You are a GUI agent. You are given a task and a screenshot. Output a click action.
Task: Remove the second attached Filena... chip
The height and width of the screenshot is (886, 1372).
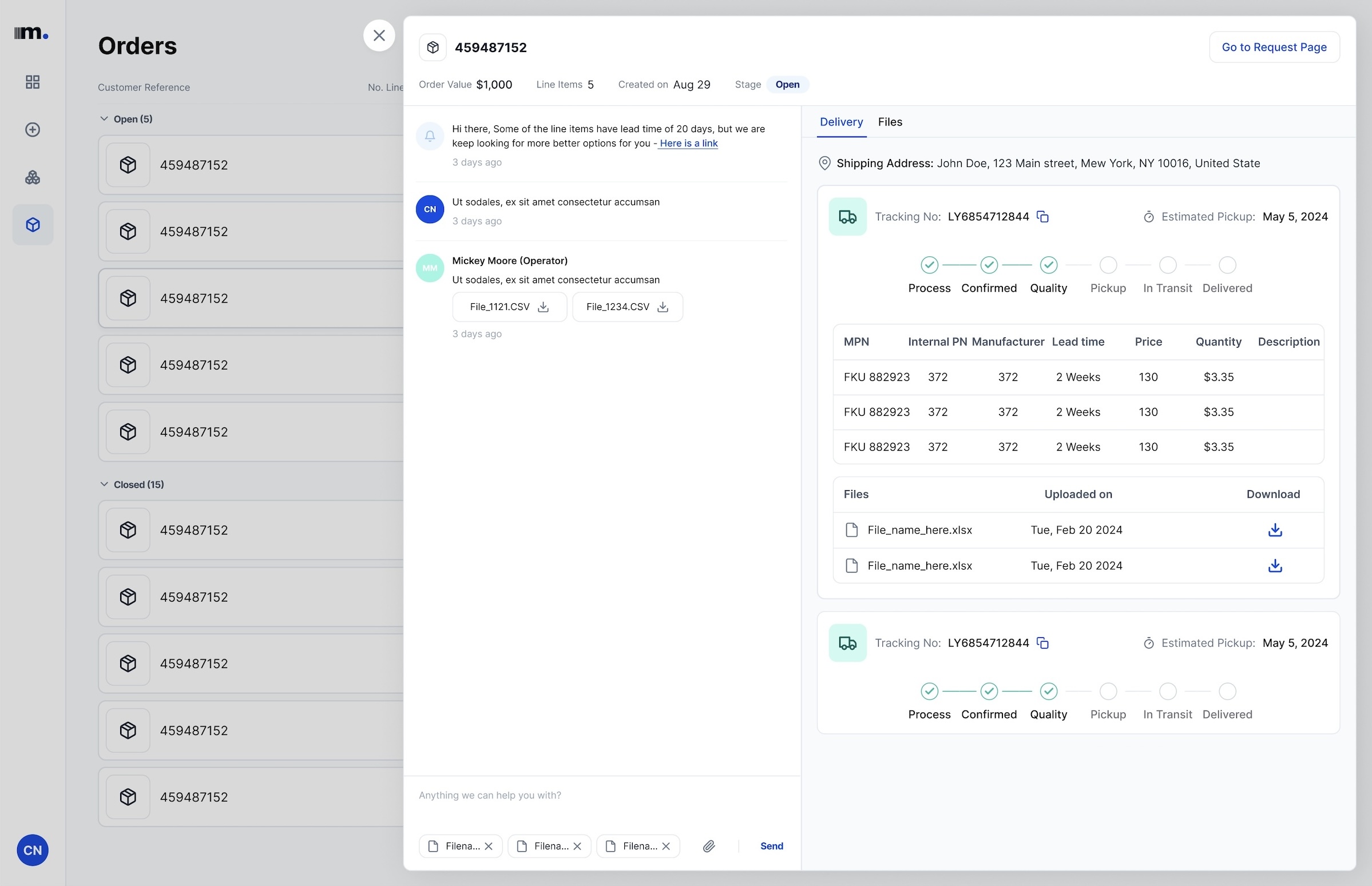pyautogui.click(x=577, y=846)
